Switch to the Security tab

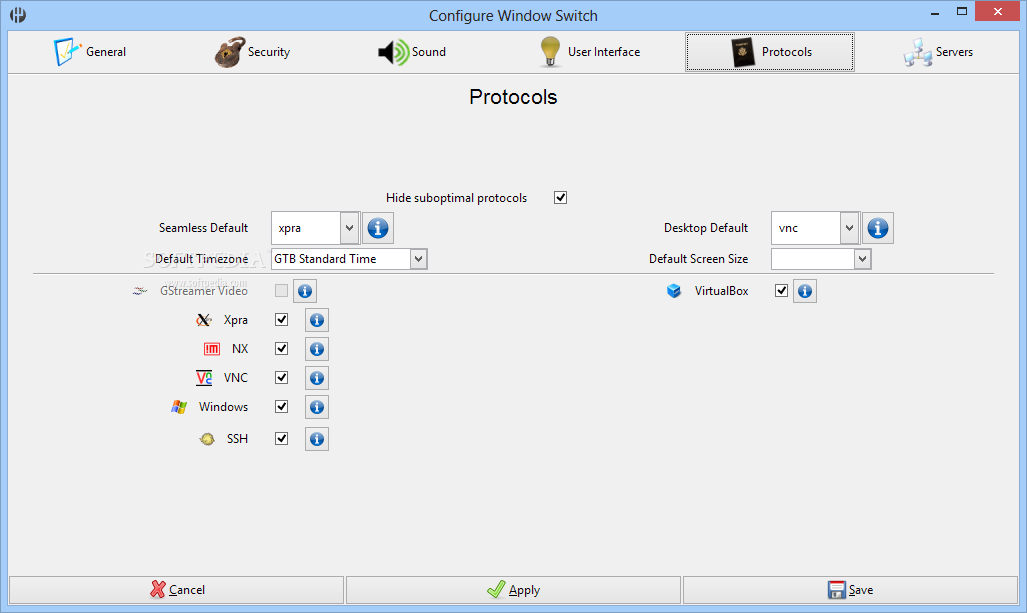point(252,52)
